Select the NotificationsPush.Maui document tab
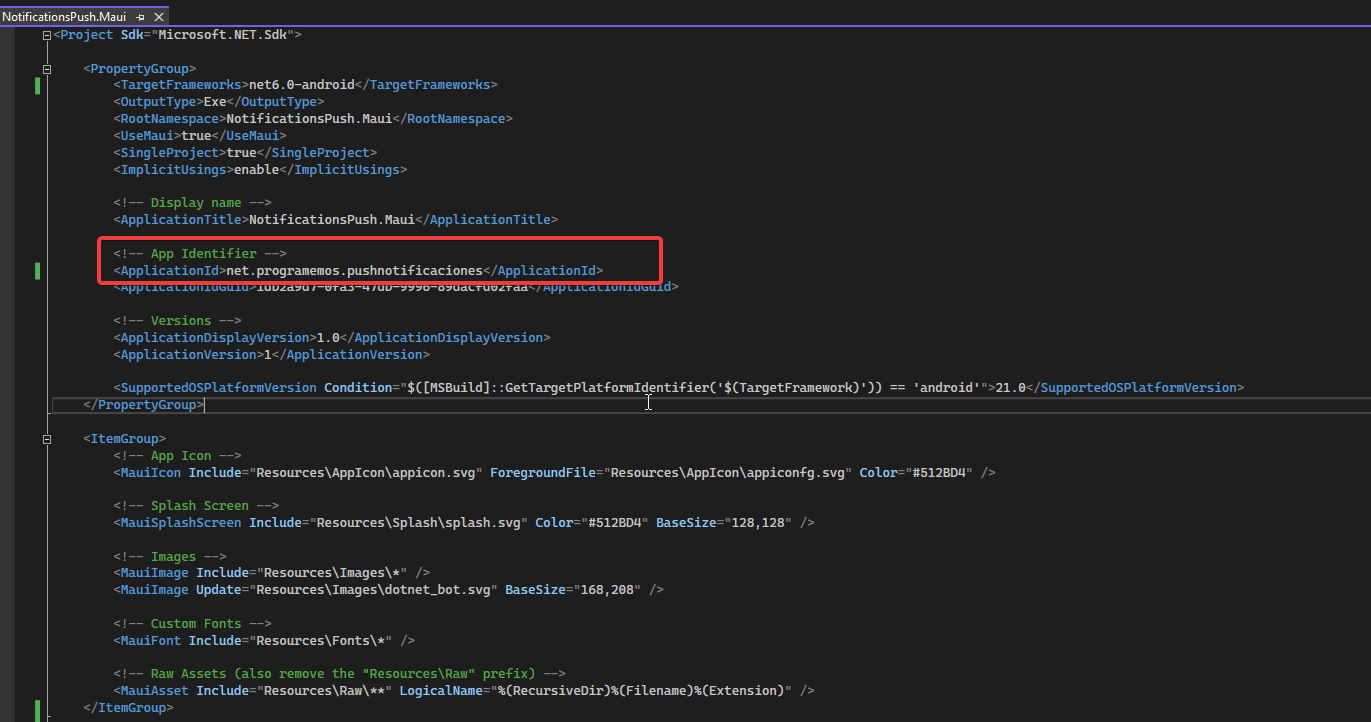The image size is (1371, 722). pyautogui.click(x=65, y=16)
